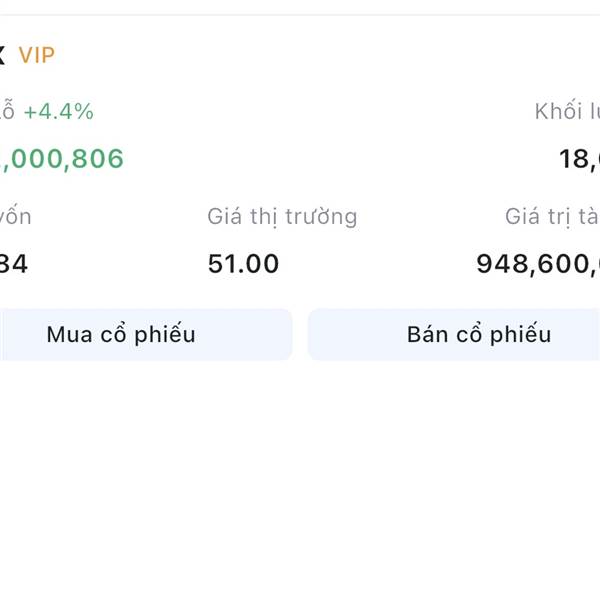Click the divider line above VIP
This screenshot has width=600, height=600.
[300, 14]
